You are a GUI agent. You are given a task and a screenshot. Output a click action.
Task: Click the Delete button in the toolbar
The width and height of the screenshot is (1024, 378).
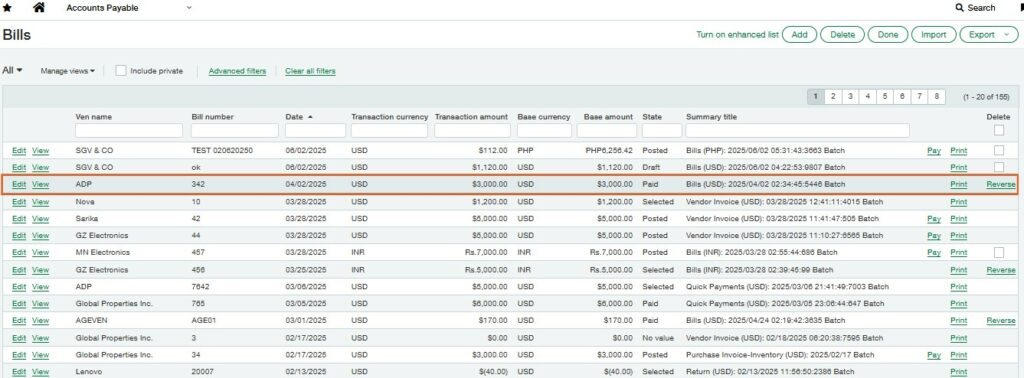tap(842, 35)
